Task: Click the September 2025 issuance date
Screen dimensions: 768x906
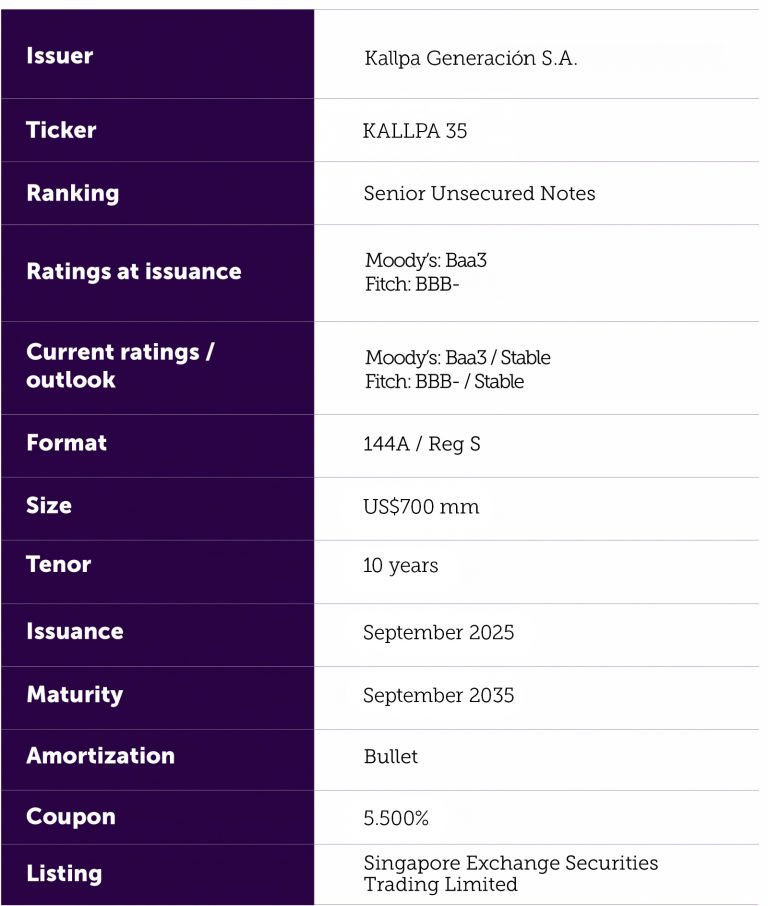Action: (x=438, y=633)
